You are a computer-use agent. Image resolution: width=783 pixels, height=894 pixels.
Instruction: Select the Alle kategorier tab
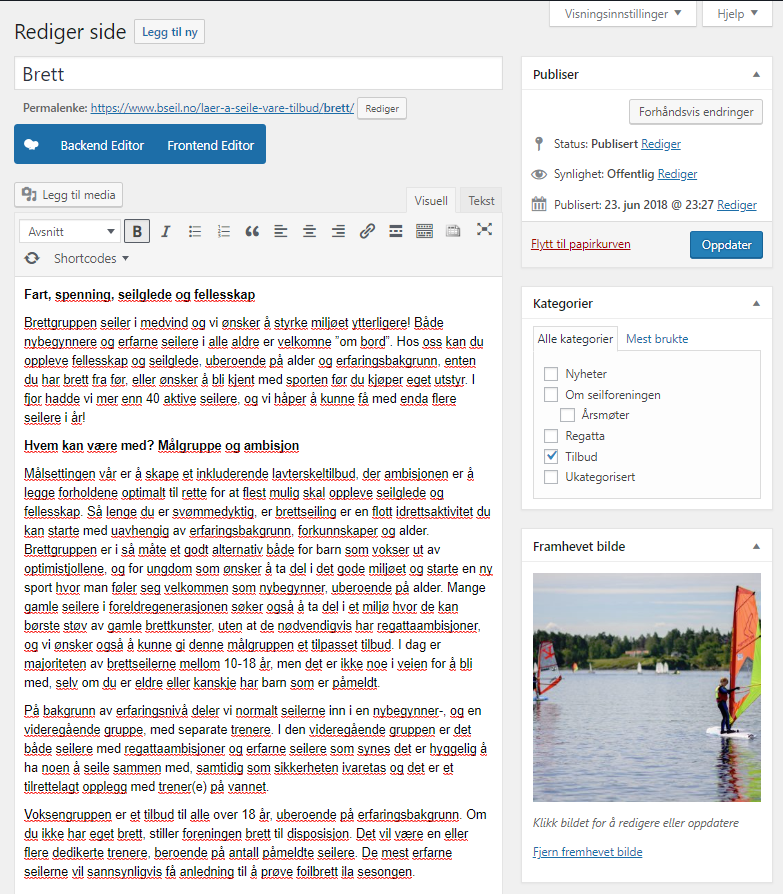coord(575,339)
